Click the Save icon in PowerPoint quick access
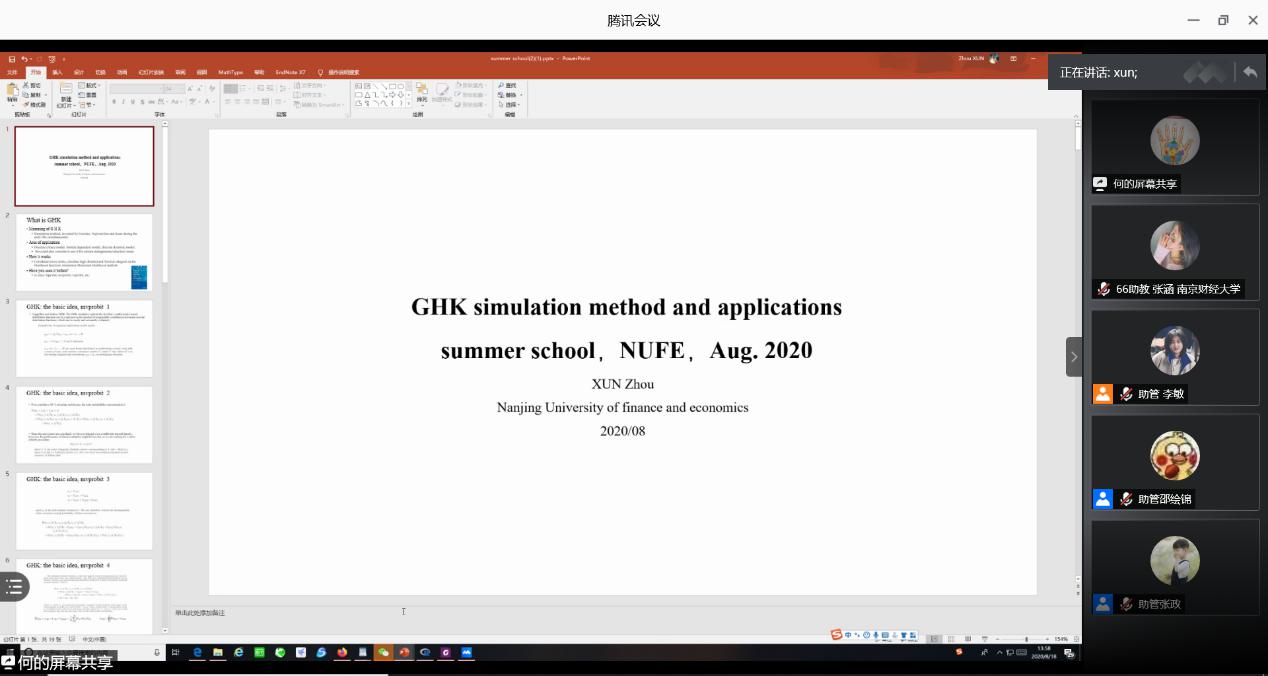The height and width of the screenshot is (676, 1268). tap(12, 59)
